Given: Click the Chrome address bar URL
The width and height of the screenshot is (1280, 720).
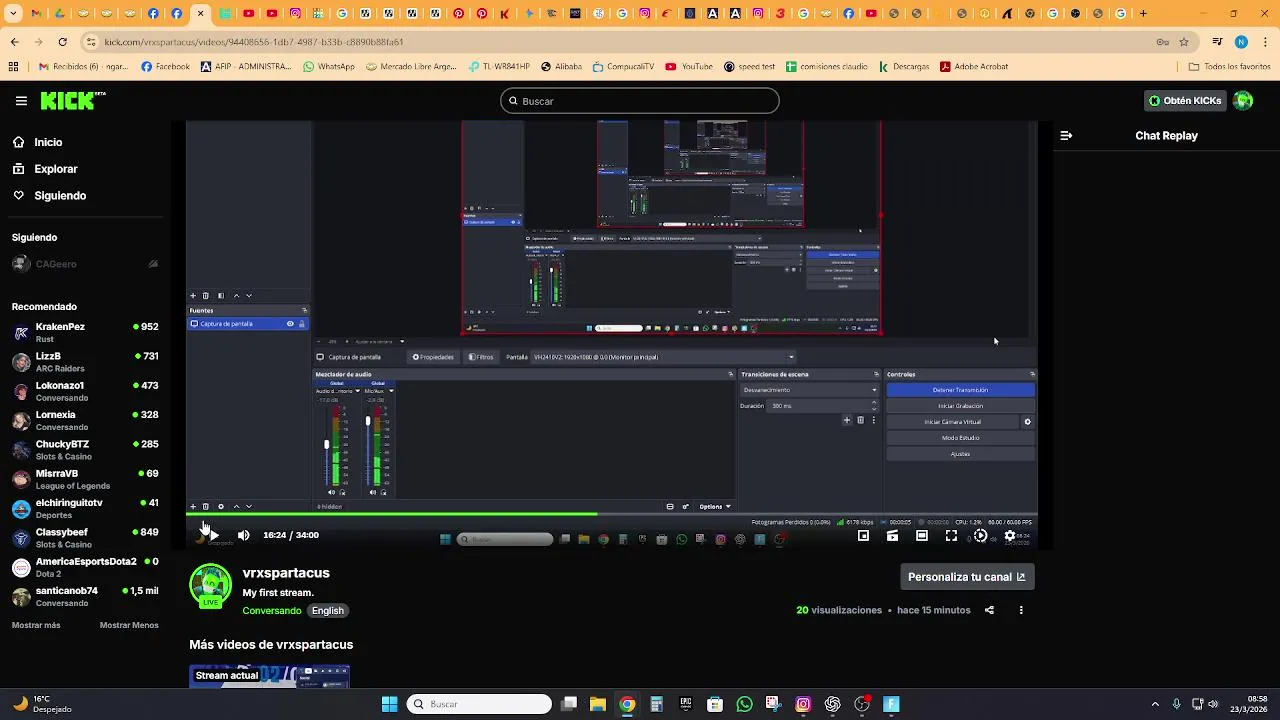Looking at the screenshot, I should pyautogui.click(x=254, y=42).
